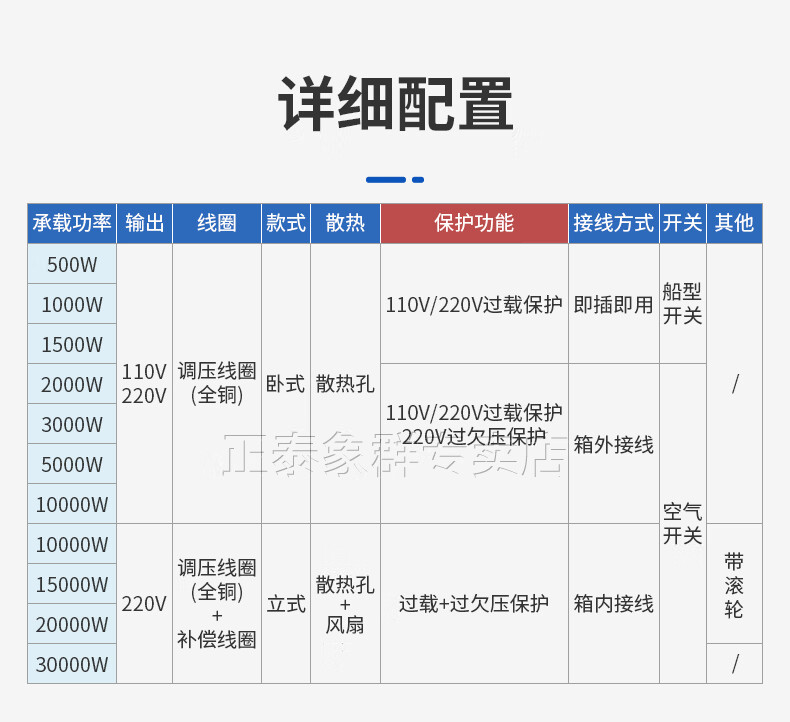The width and height of the screenshot is (790, 722).
Task: Select the 船型开关 switch cell
Action: [x=682, y=304]
